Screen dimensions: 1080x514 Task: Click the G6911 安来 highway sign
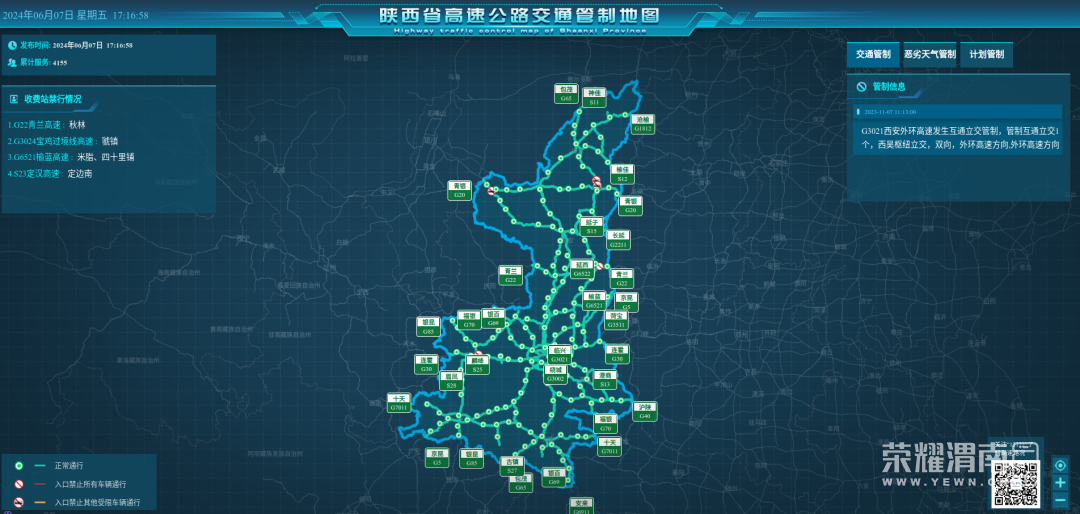(581, 506)
